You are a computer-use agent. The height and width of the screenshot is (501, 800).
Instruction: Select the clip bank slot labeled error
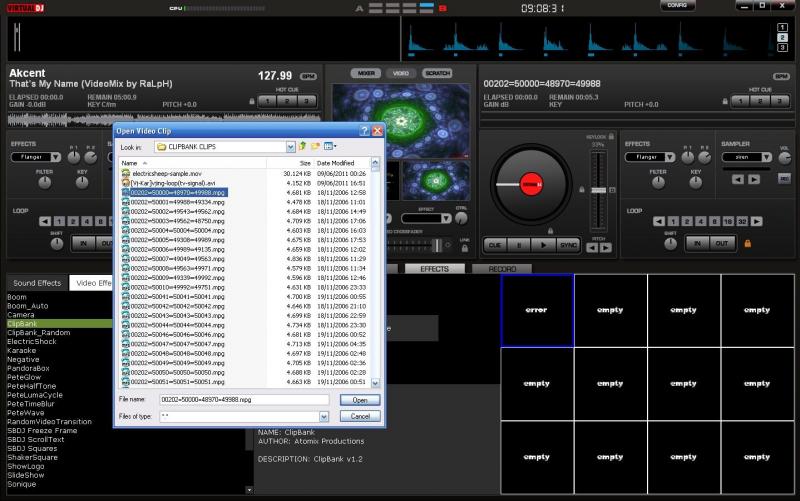point(537,310)
